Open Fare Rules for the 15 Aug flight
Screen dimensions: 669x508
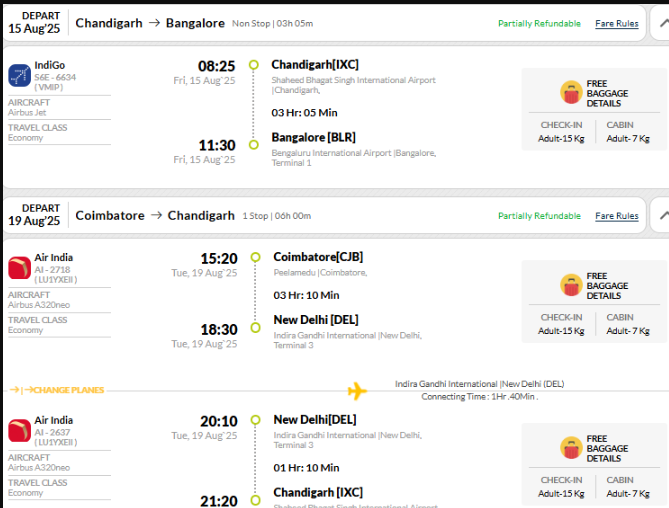tap(617, 23)
